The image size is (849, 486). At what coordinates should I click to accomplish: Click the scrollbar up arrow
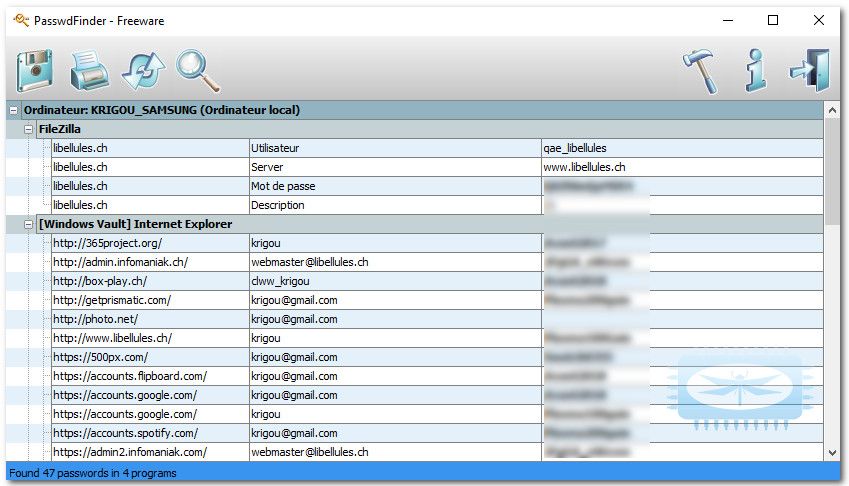(832, 110)
